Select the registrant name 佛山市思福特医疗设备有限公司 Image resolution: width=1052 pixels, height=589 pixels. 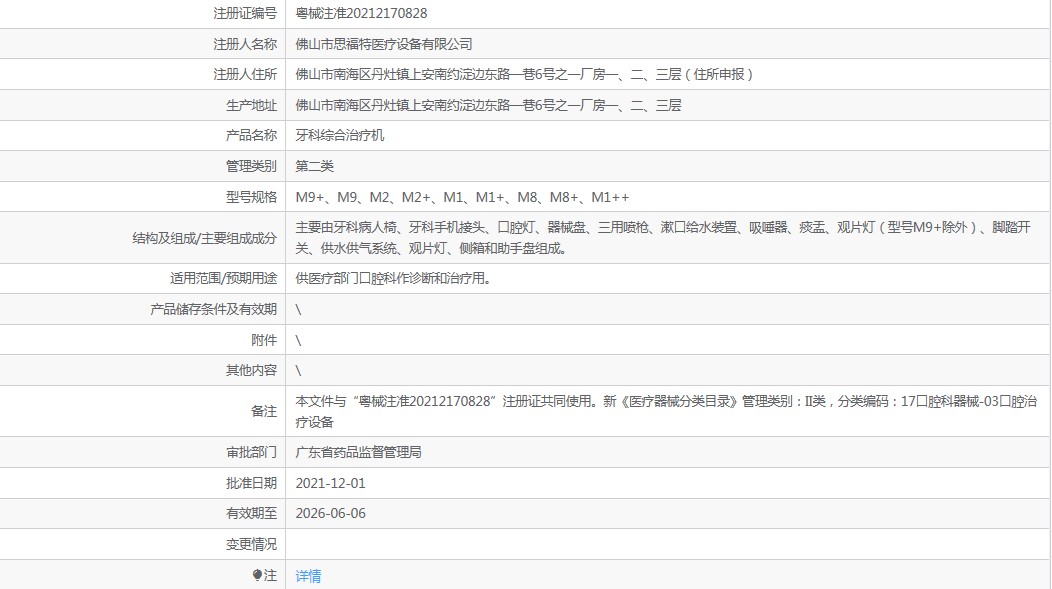[384, 44]
